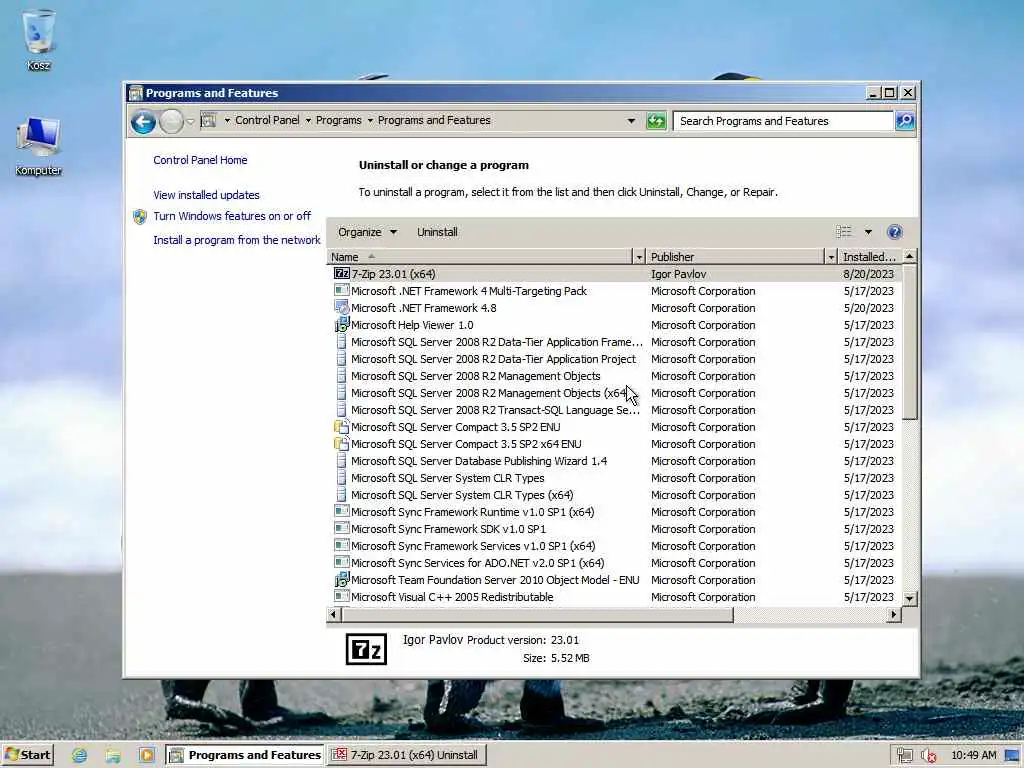Viewport: 1024px width, 768px height.
Task: Open the Help question mark icon
Action: [x=895, y=232]
